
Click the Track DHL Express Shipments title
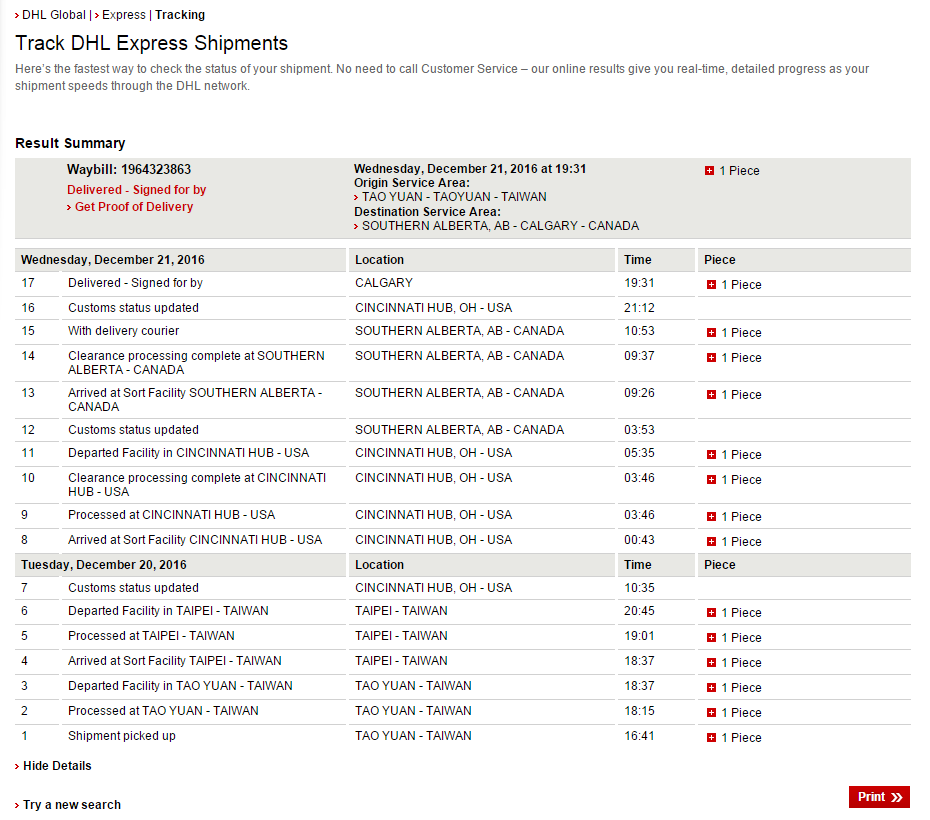tap(151, 43)
